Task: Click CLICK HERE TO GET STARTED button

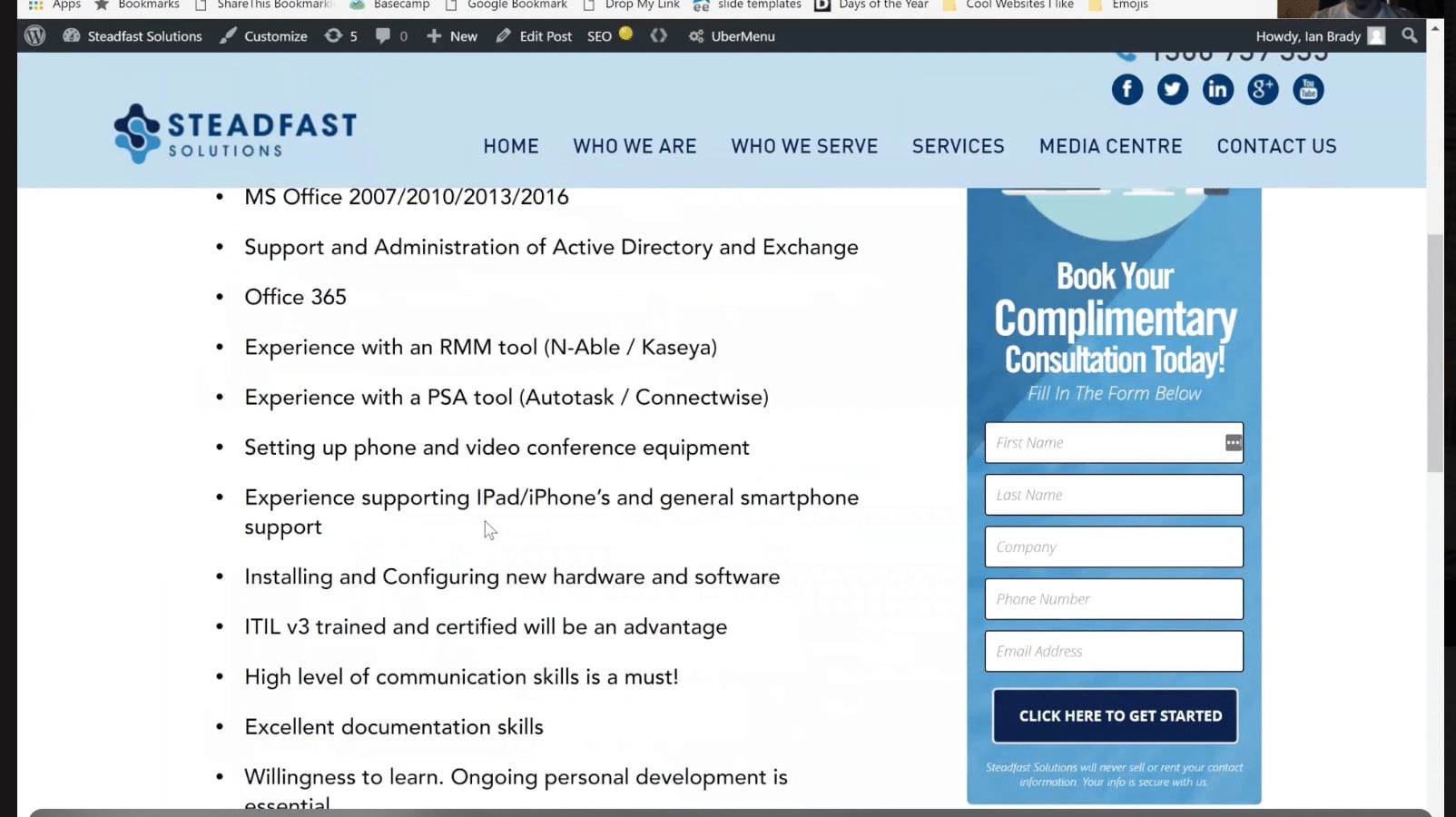Action: (x=1115, y=716)
